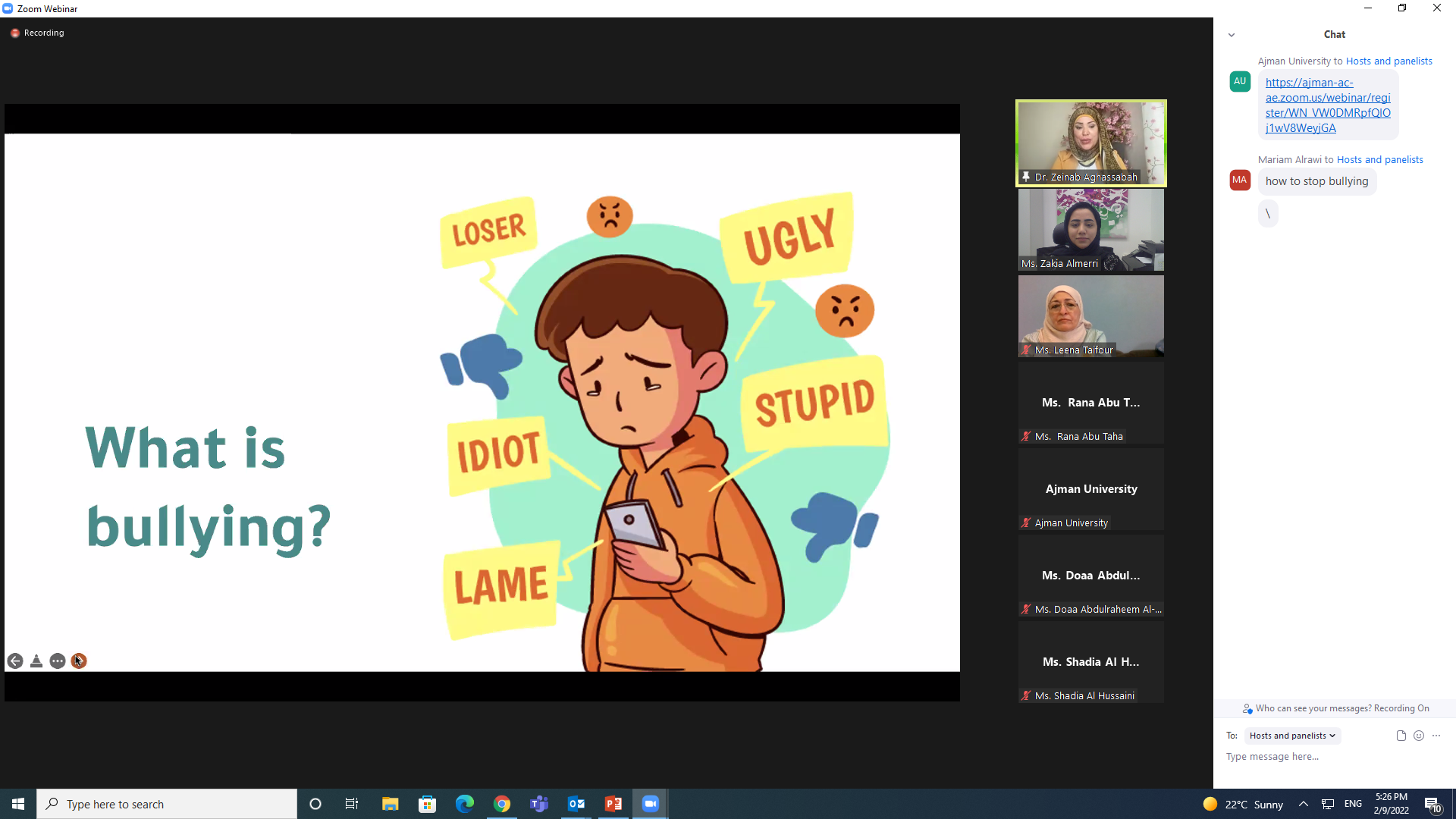Click the file attachment icon in chat

tap(1401, 736)
